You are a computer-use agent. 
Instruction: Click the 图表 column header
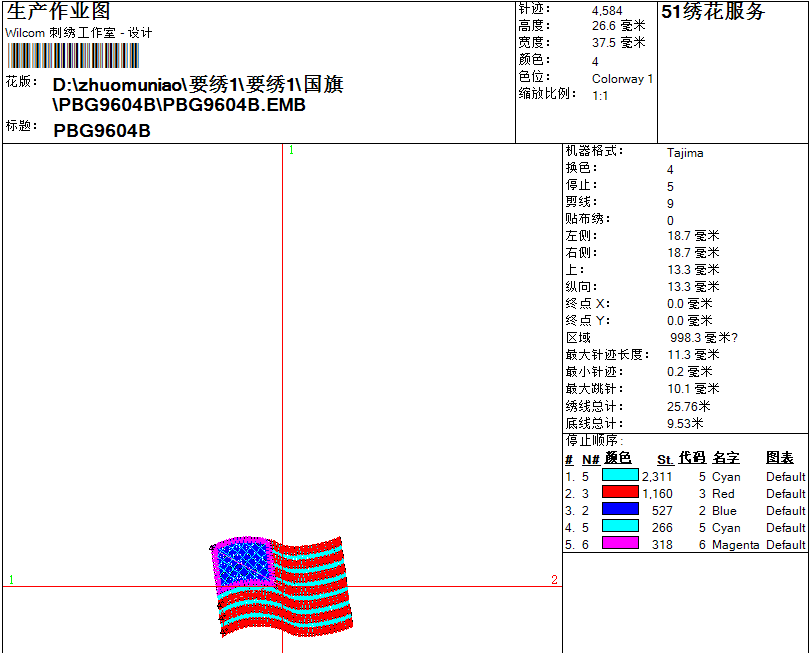(x=780, y=458)
